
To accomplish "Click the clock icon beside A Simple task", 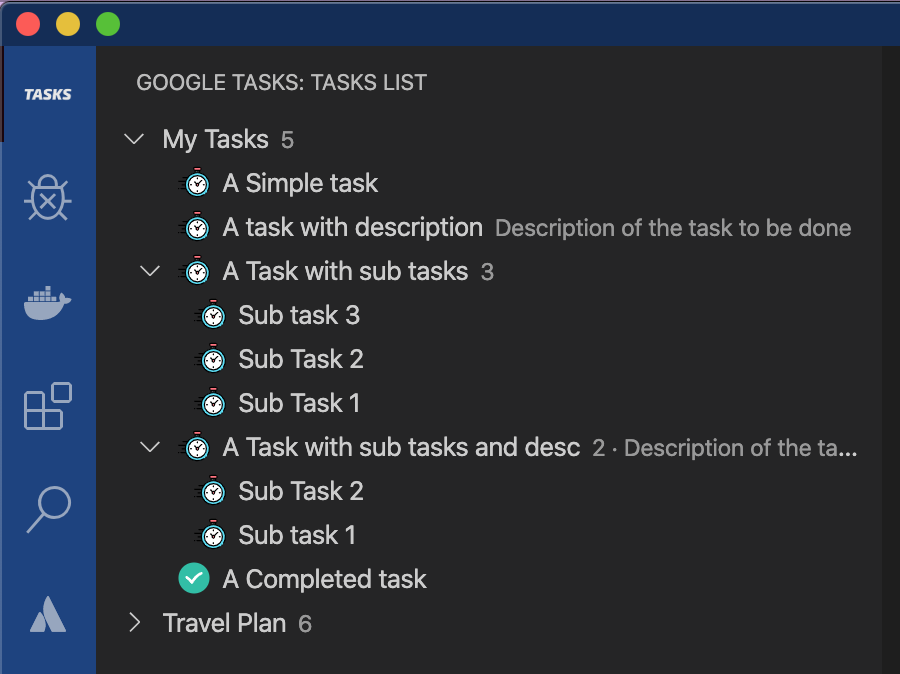I will [197, 183].
